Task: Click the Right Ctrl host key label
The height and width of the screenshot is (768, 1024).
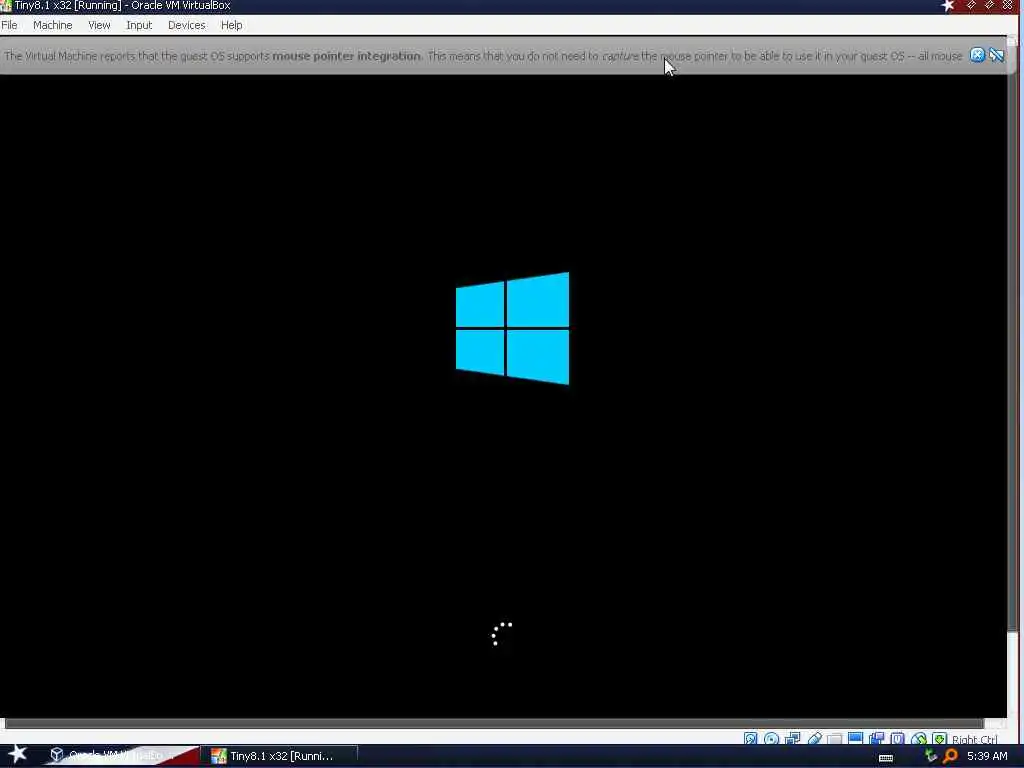Action: (x=974, y=739)
